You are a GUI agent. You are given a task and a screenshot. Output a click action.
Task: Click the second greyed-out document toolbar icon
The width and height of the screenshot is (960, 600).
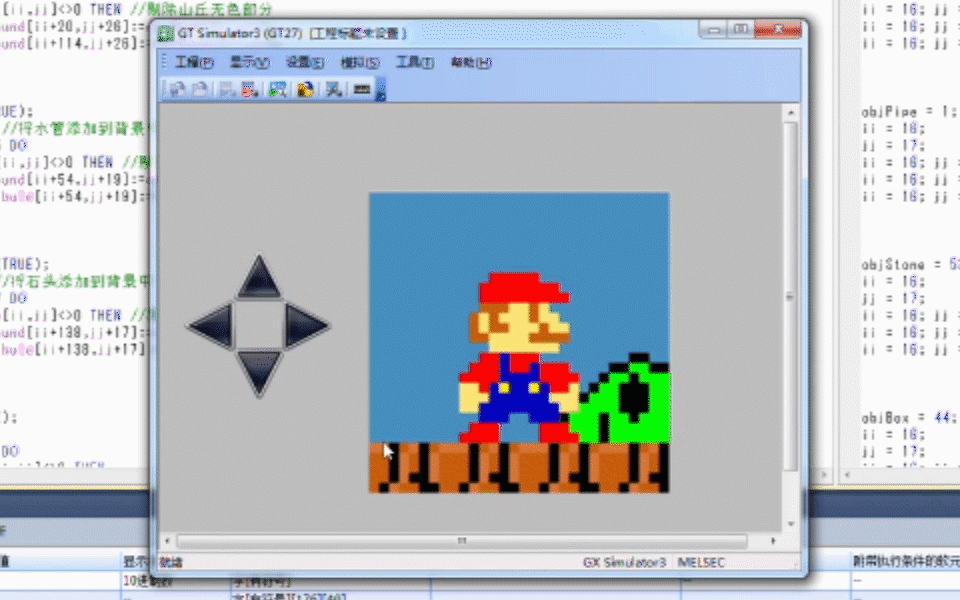coord(200,89)
